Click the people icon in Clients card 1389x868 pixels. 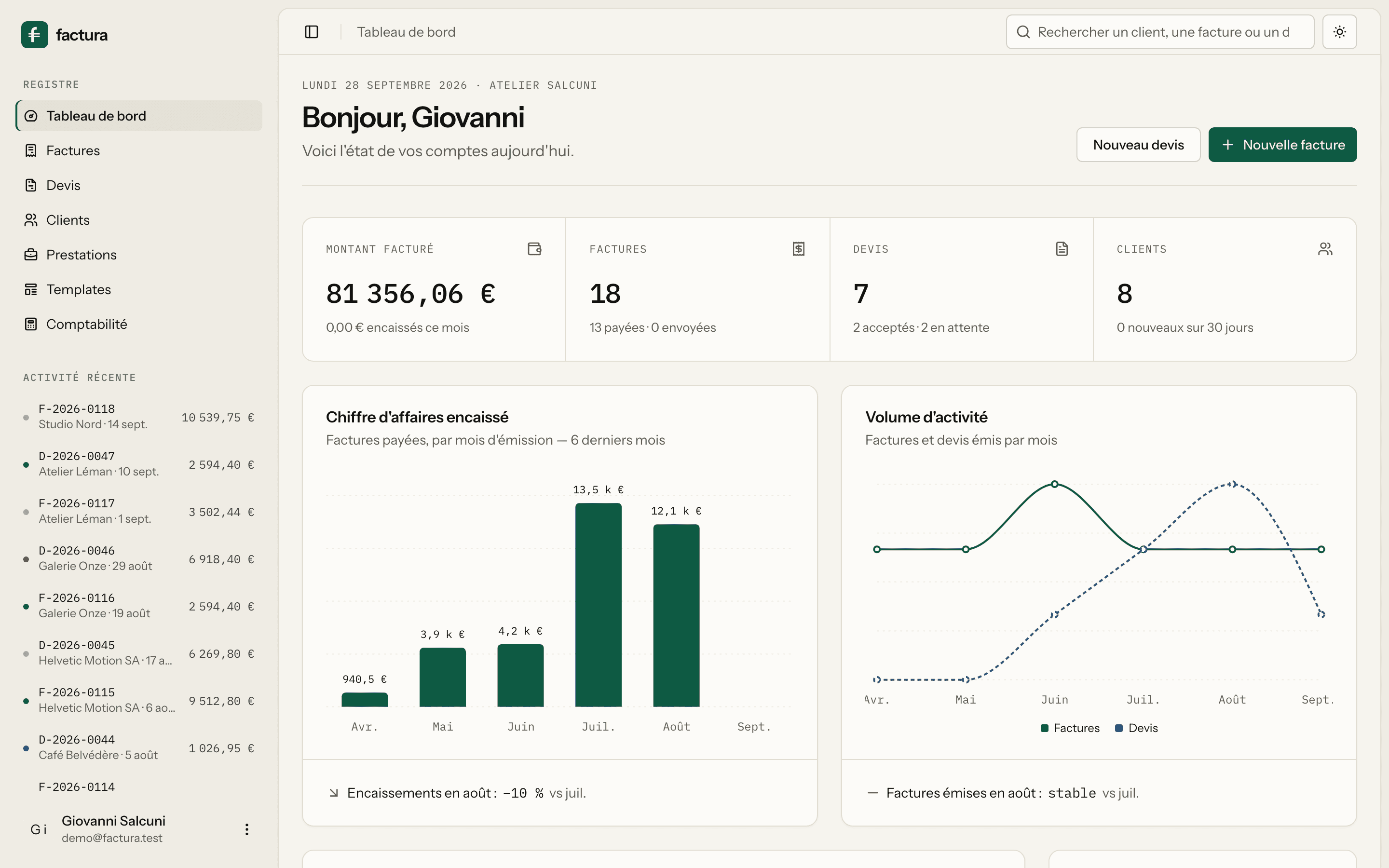click(1325, 248)
